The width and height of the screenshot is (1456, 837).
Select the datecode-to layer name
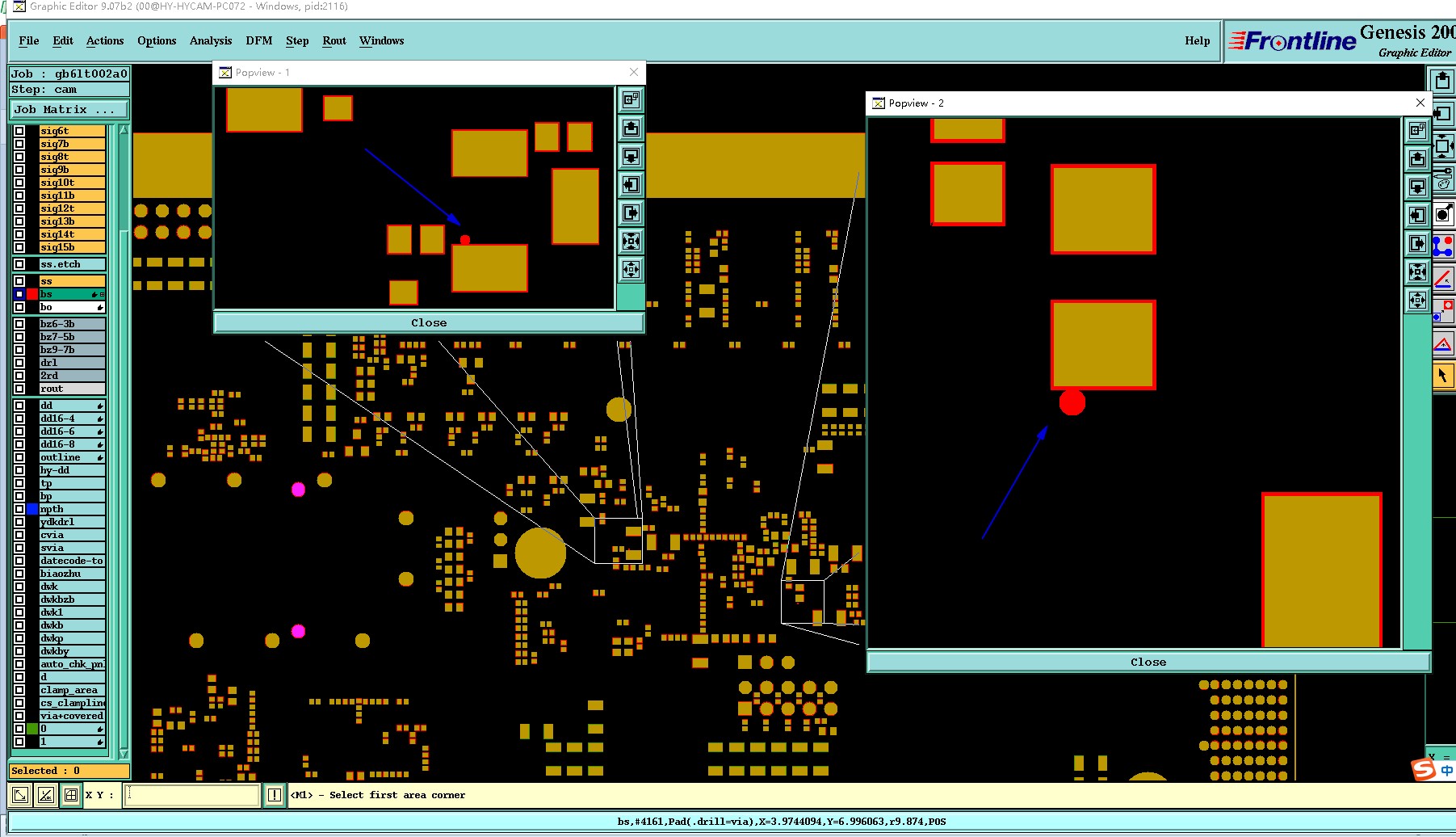tap(73, 561)
